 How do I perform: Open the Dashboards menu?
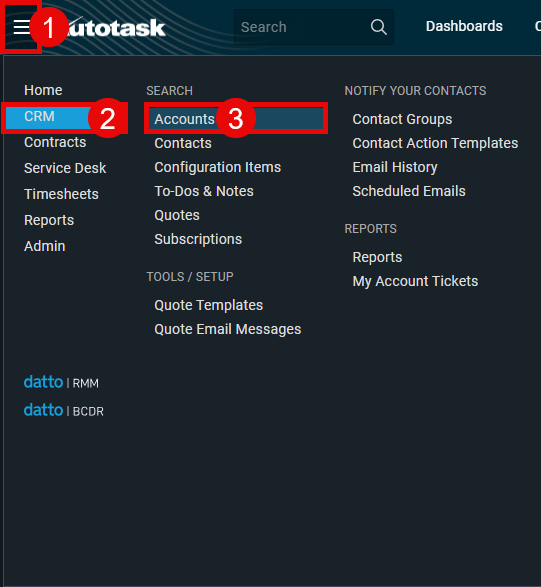pyautogui.click(x=464, y=26)
